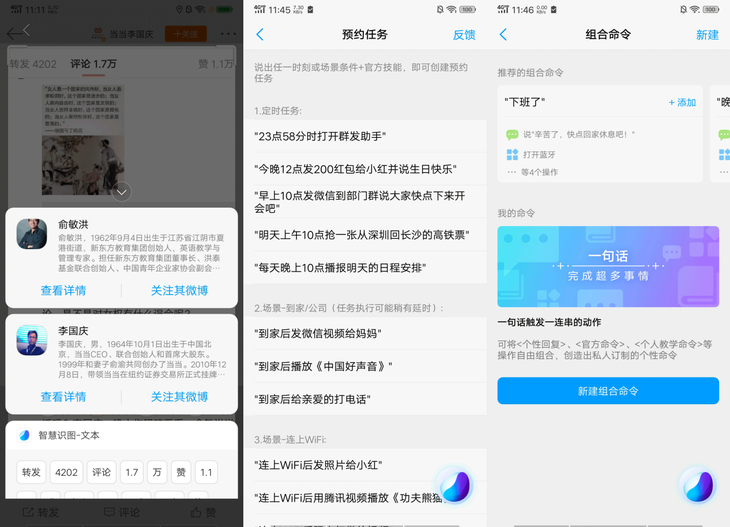
Task: Open the three-dot menu on Weibo header
Action: tap(228, 34)
